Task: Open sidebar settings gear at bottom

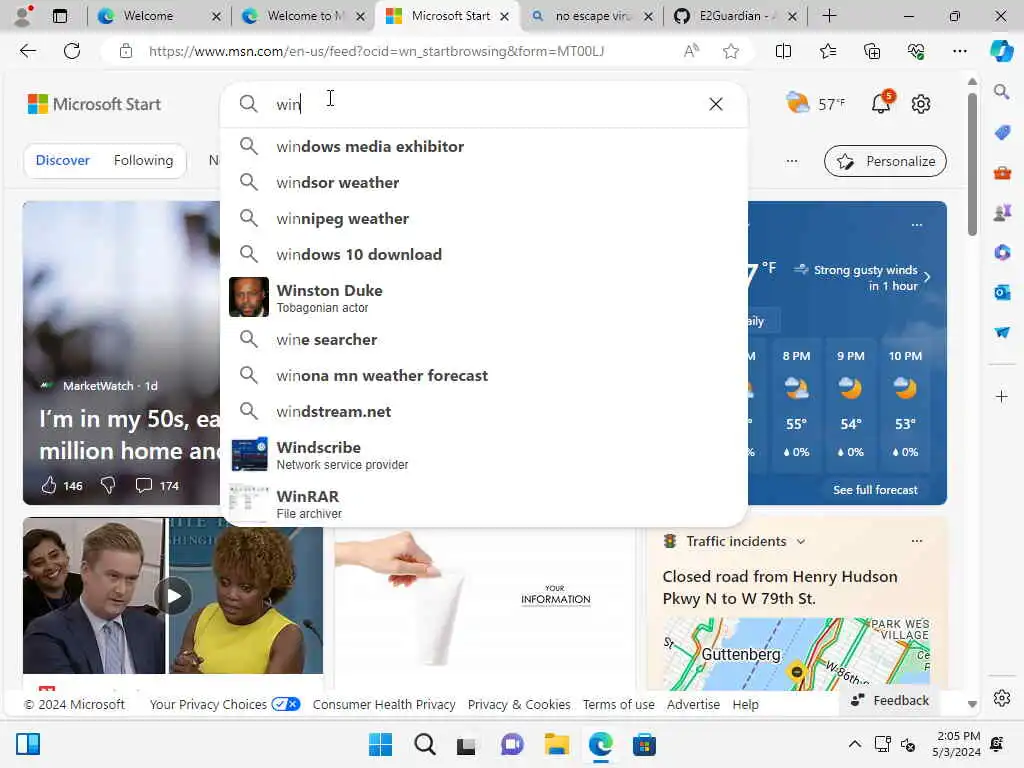Action: tap(1002, 698)
